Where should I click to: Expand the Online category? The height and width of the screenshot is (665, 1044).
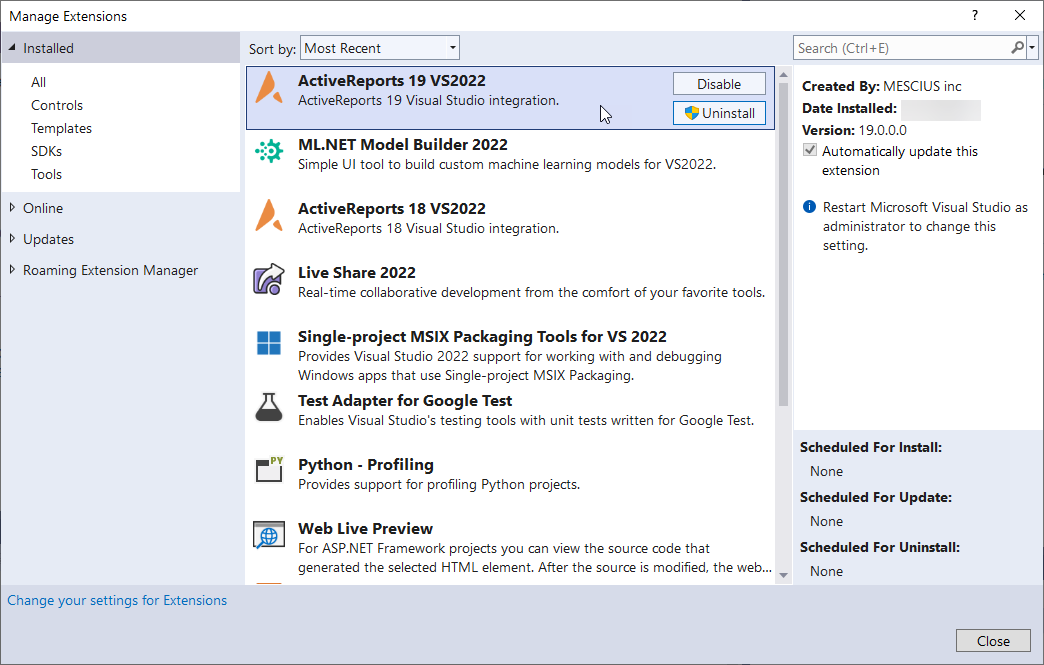click(x=12, y=208)
